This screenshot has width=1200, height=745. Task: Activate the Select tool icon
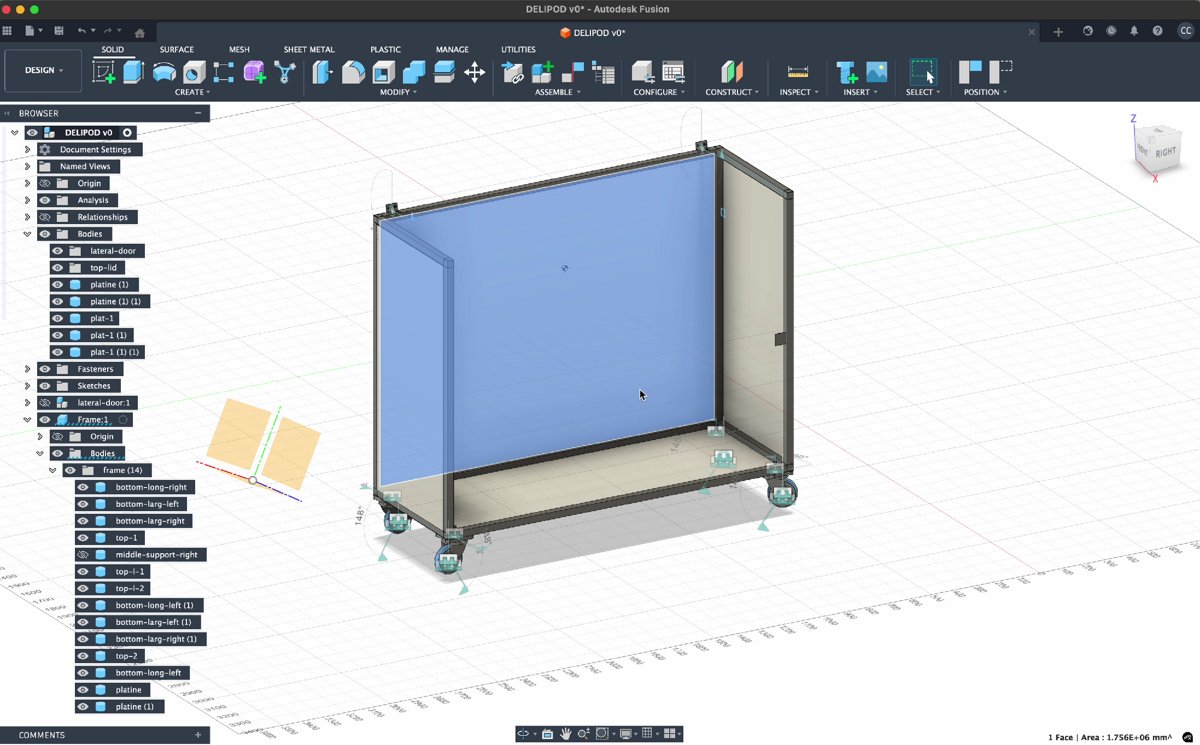click(922, 71)
